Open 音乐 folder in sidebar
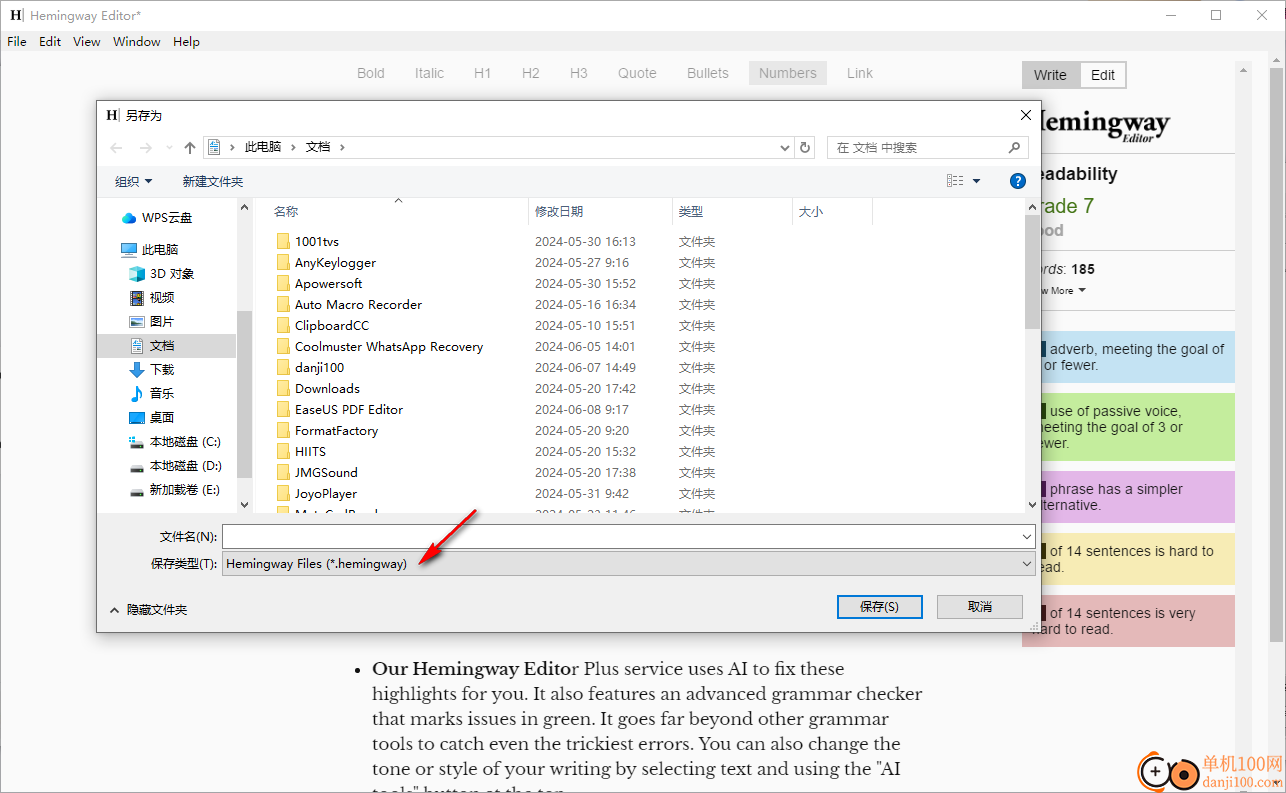 pos(152,394)
